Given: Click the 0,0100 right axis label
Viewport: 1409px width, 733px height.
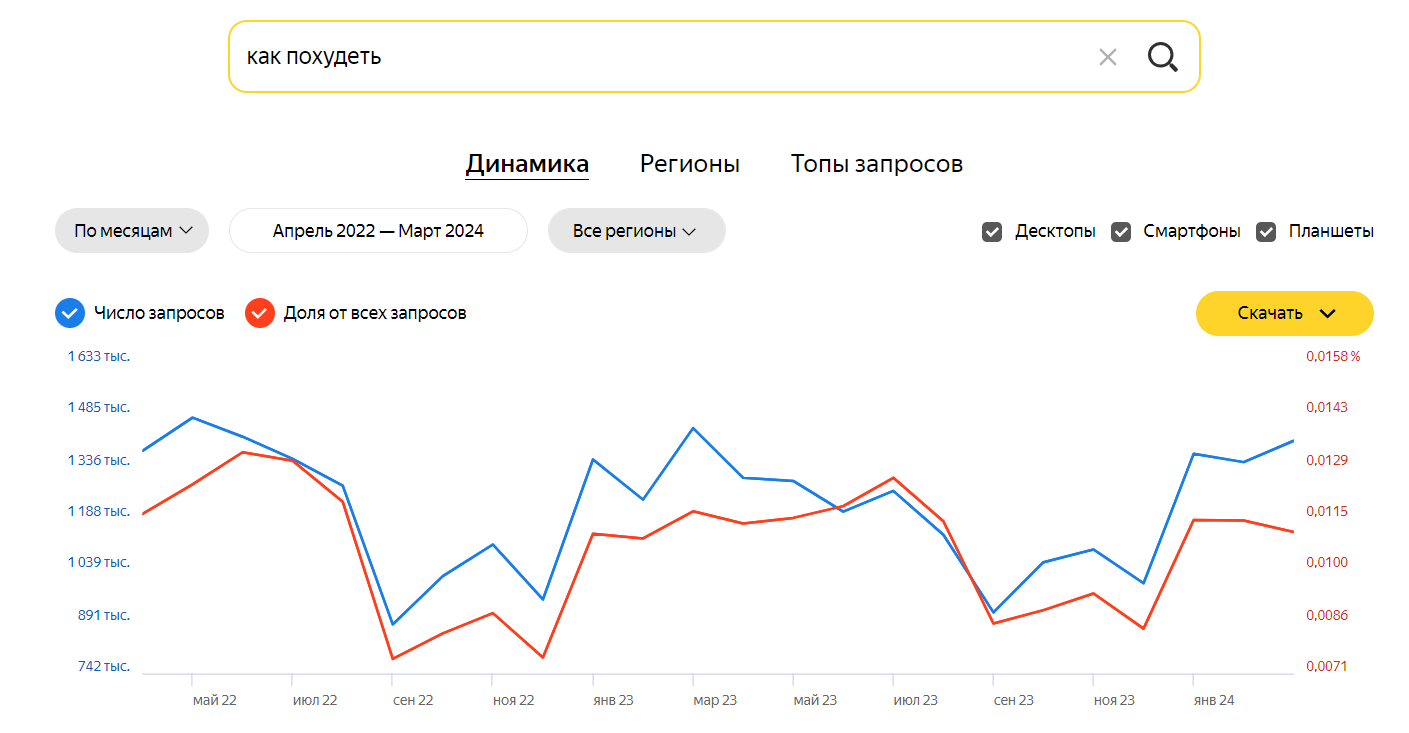Looking at the screenshot, I should 1327,562.
